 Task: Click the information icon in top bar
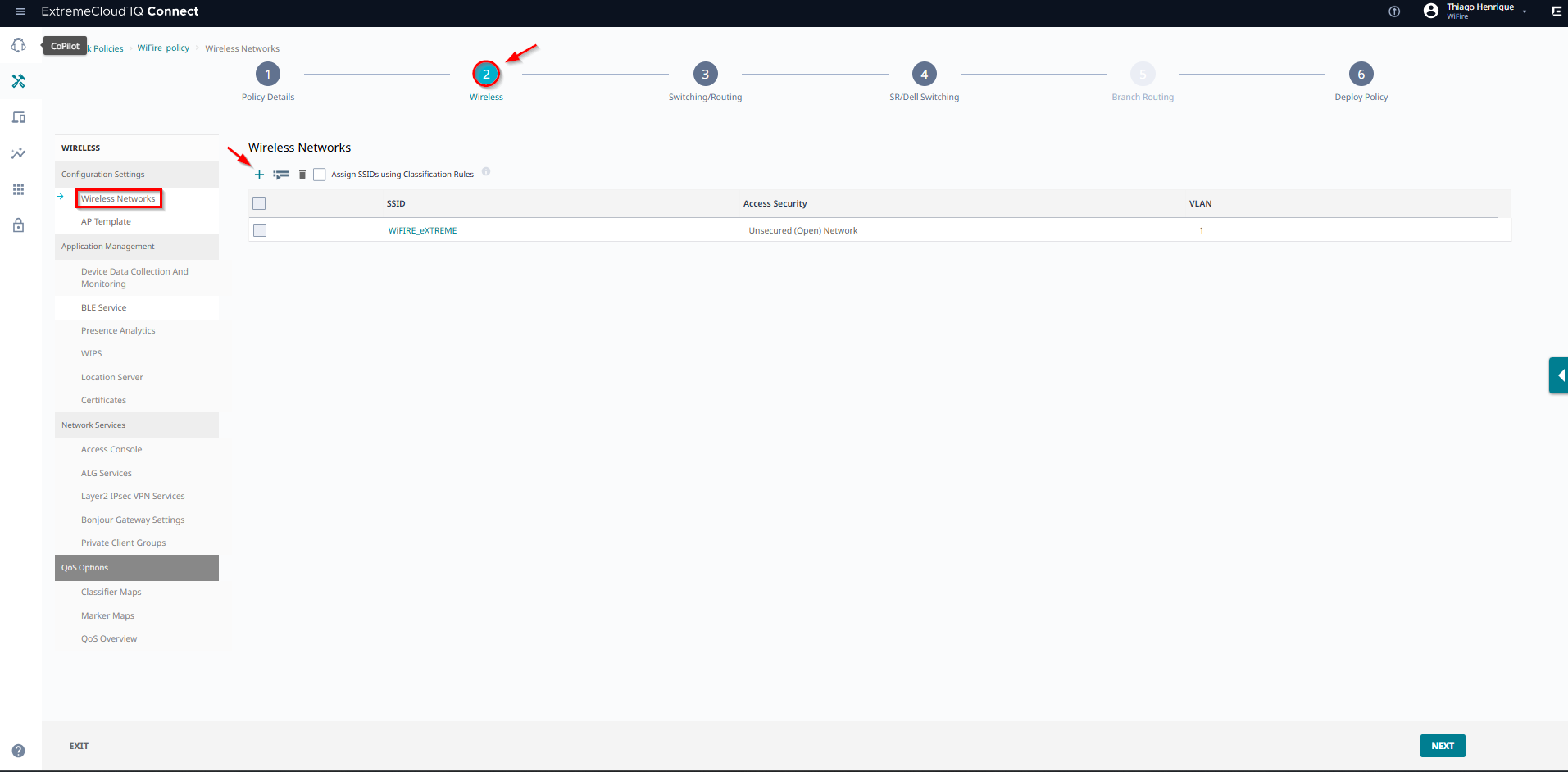point(1394,11)
